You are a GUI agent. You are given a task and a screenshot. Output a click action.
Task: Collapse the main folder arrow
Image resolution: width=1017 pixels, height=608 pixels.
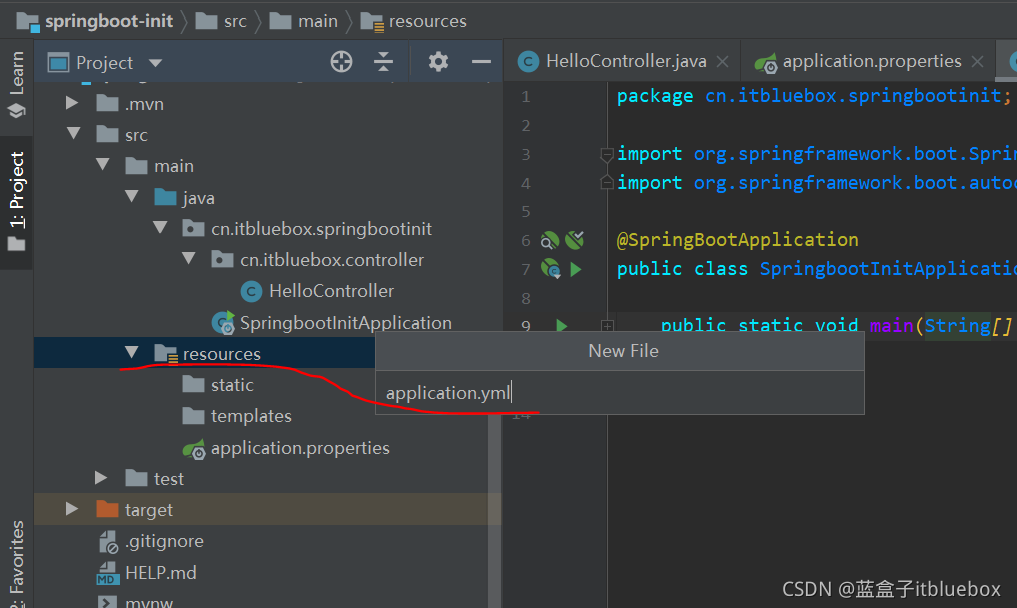coord(102,165)
